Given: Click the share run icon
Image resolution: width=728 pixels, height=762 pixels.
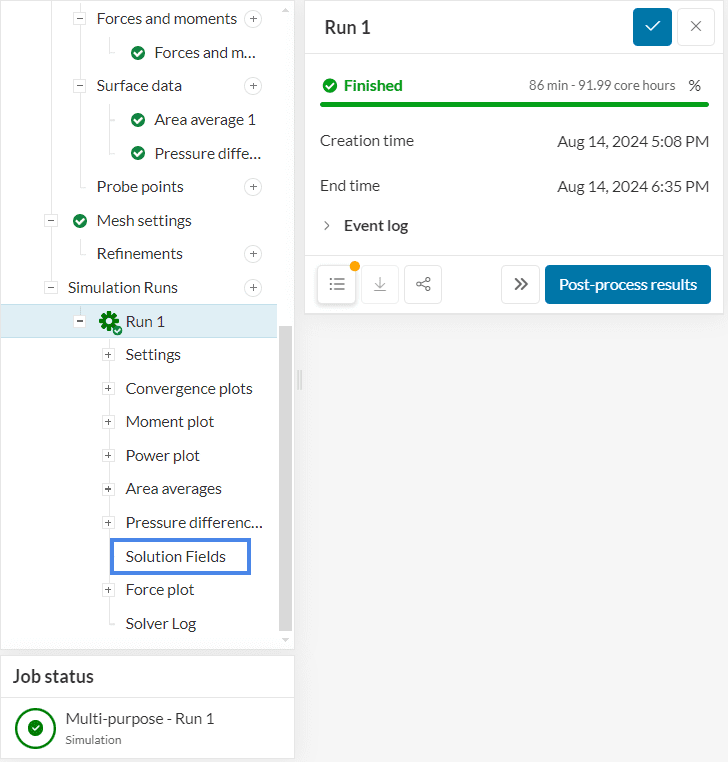Looking at the screenshot, I should pos(423,284).
